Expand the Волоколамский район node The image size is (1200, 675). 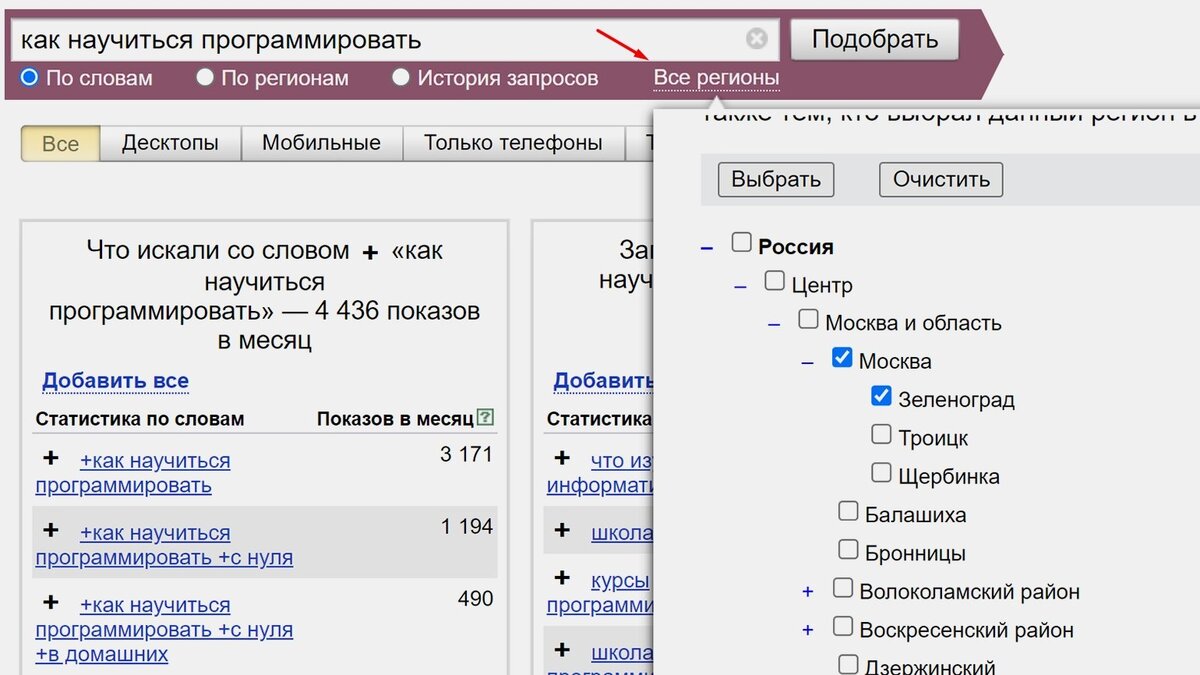(x=808, y=592)
